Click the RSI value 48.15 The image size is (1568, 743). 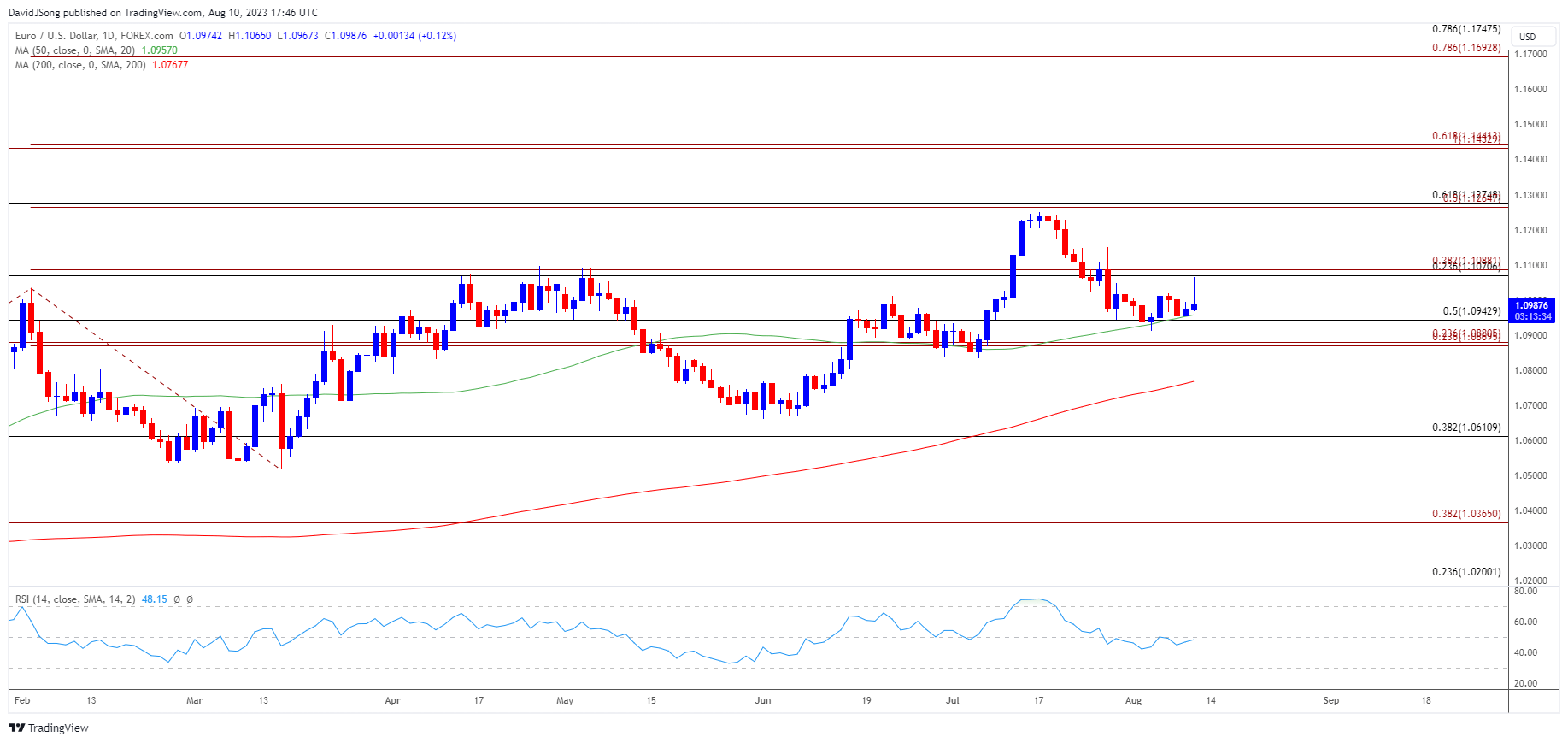[155, 599]
